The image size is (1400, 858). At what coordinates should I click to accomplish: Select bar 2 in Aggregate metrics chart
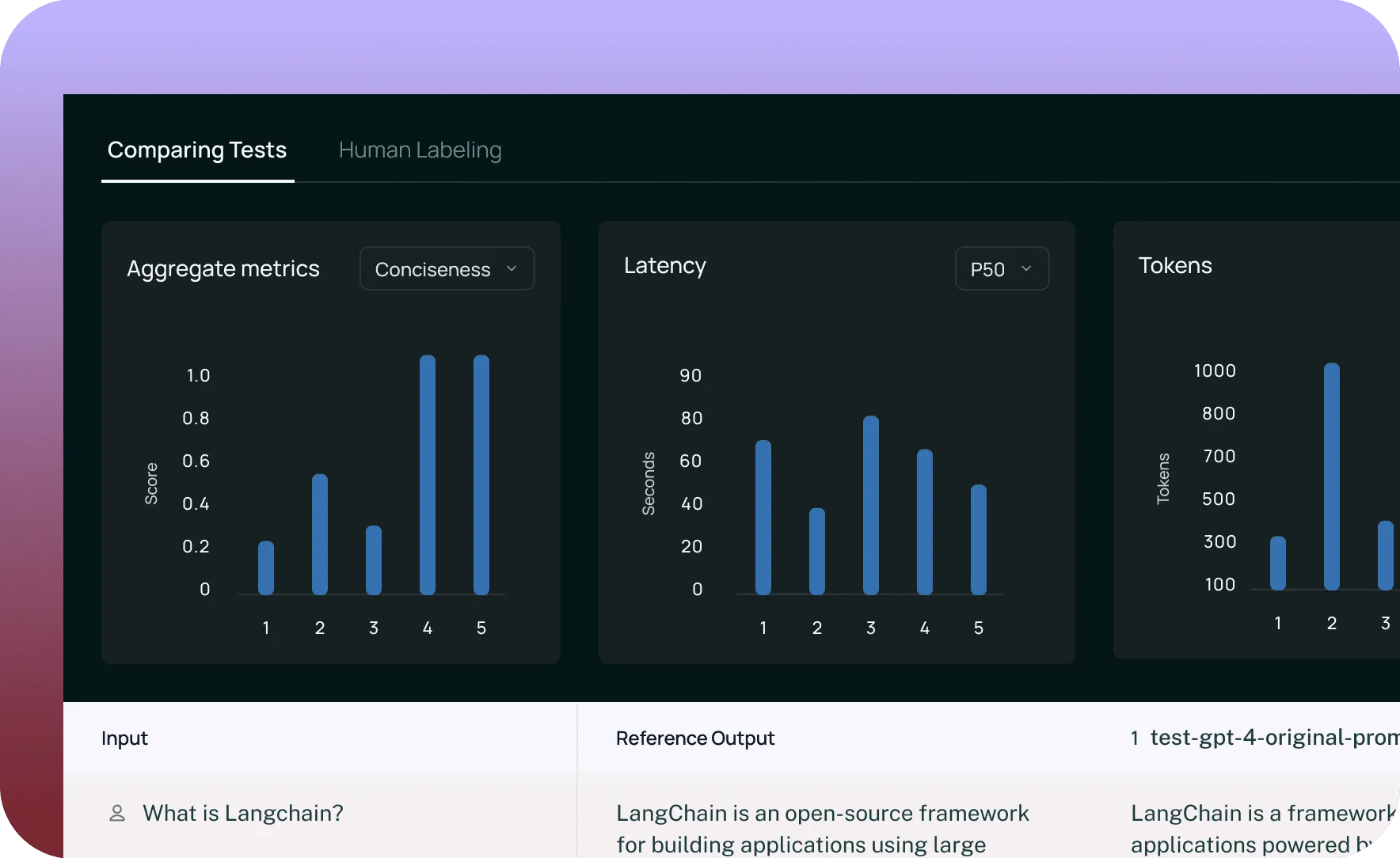320,534
